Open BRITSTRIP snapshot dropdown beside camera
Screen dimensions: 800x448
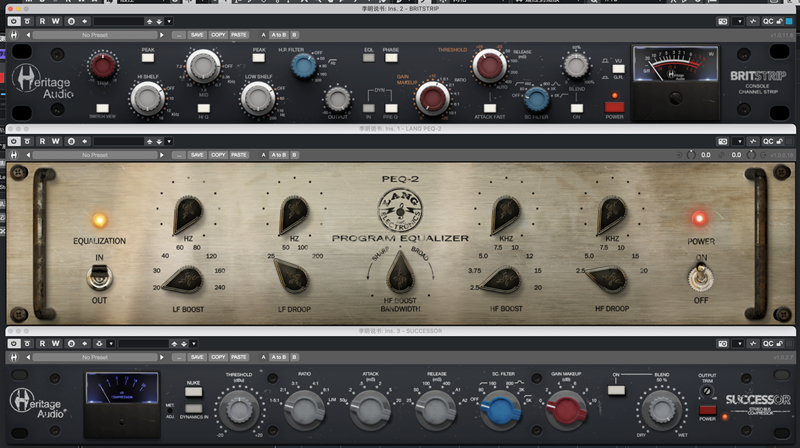(x=739, y=21)
